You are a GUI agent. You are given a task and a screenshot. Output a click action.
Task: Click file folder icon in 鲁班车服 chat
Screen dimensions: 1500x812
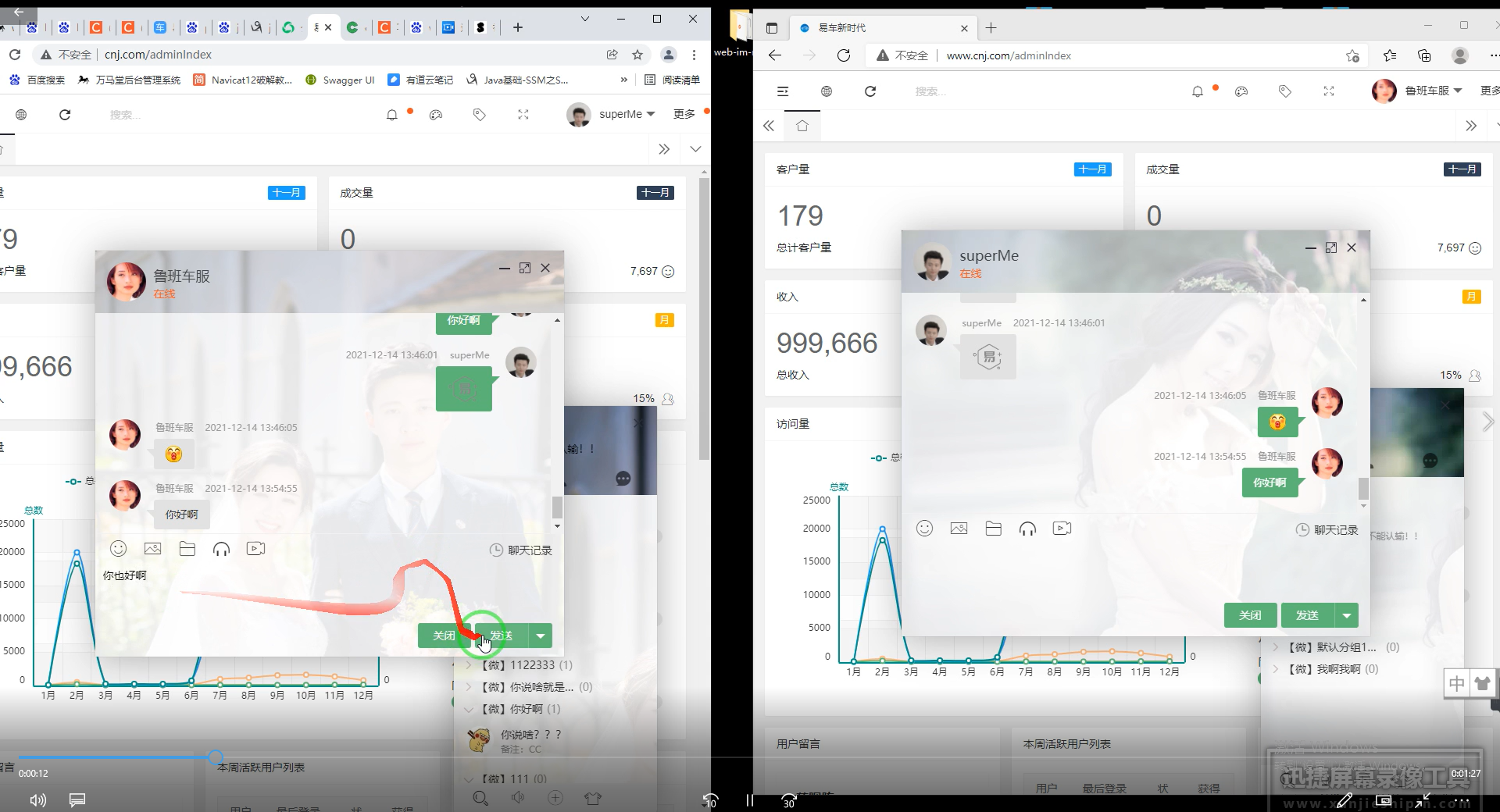pos(187,549)
